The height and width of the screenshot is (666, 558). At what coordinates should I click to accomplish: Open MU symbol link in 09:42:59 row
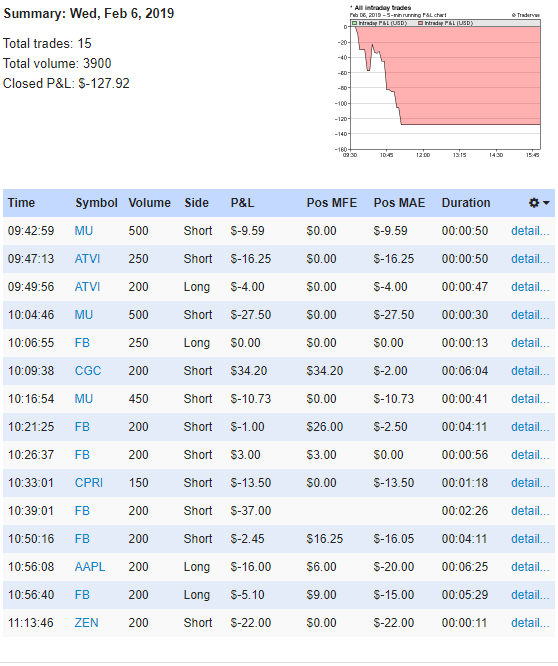(84, 231)
